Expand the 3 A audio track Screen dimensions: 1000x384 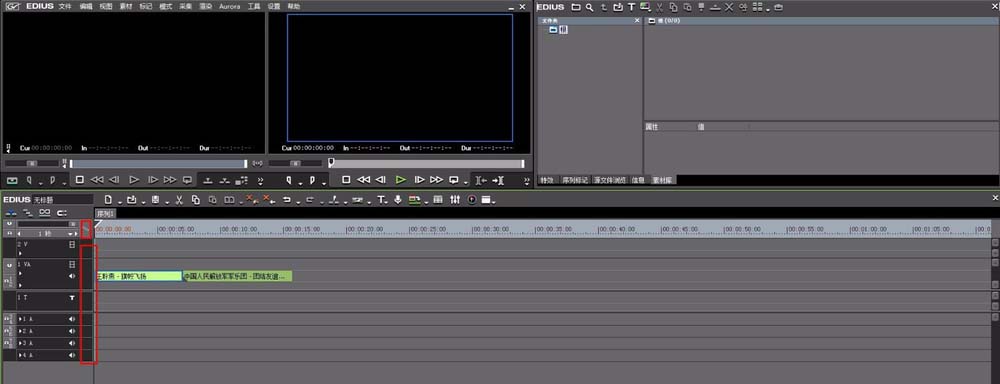point(20,343)
